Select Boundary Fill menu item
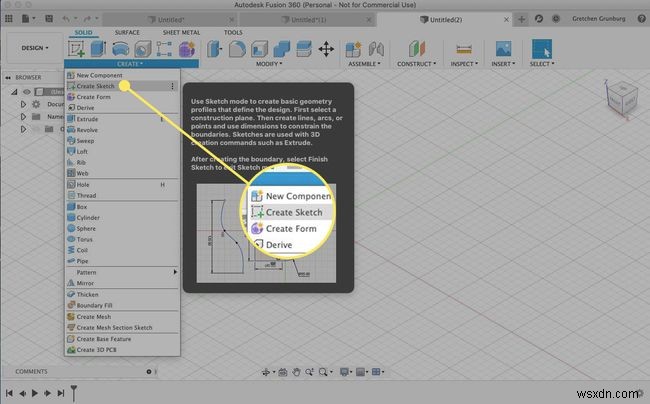This screenshot has height=404, width=650. click(x=122, y=305)
